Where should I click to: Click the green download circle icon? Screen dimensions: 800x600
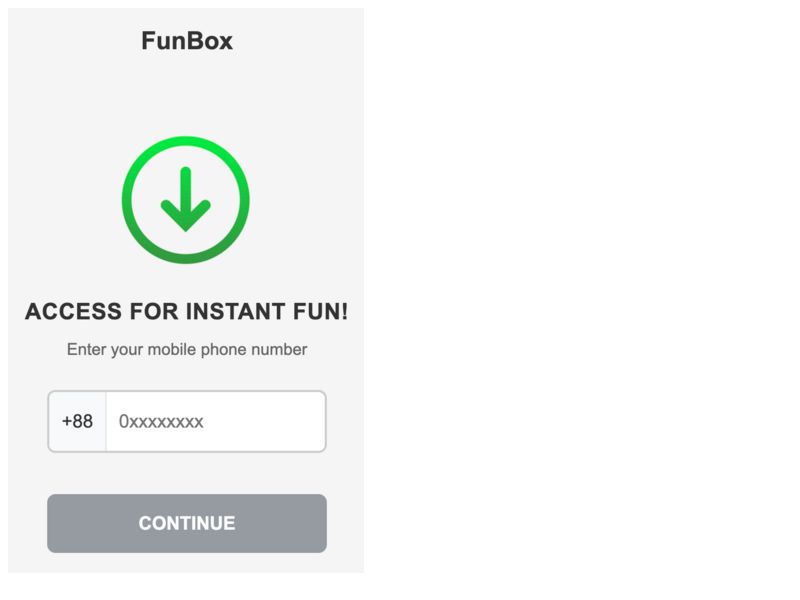[186, 200]
